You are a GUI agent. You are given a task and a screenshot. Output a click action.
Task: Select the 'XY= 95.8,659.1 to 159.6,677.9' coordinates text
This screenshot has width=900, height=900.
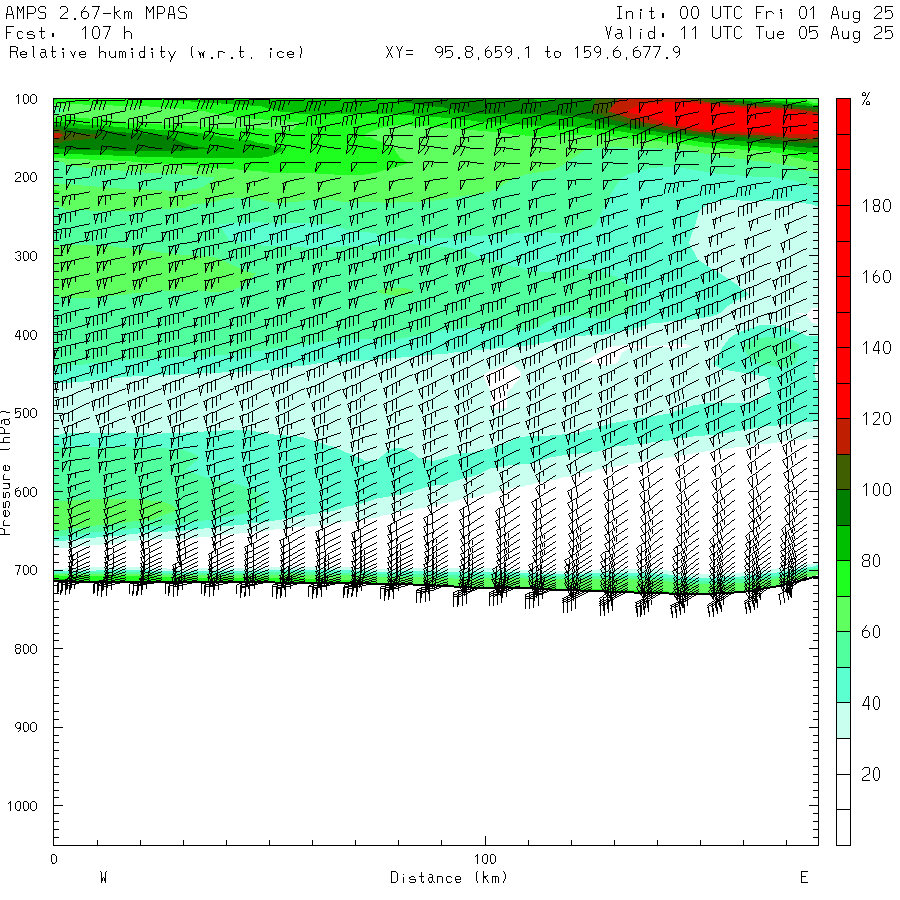coord(533,53)
